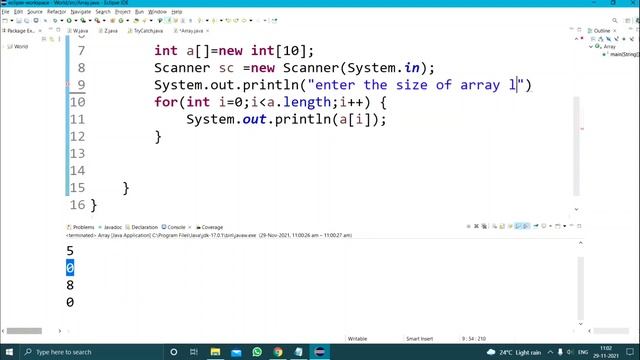Screen dimensions: 640x360
Task: Click the editor vertical scrollbar
Action: click(576, 146)
